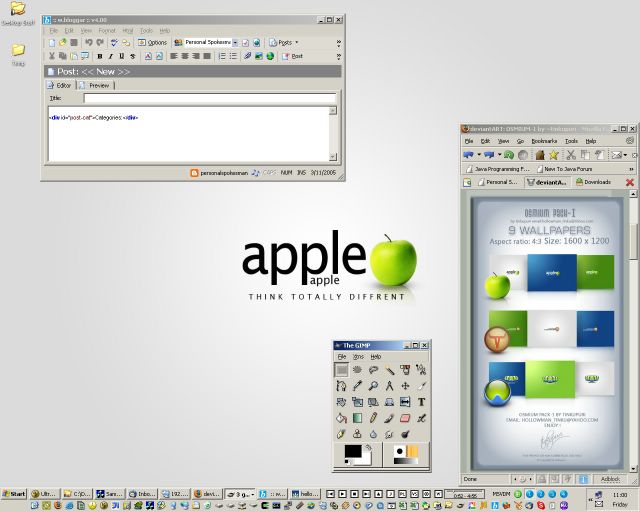The width and height of the screenshot is (640, 512).
Task: Select the Rectangle Select tool in GIMP
Action: [341, 370]
